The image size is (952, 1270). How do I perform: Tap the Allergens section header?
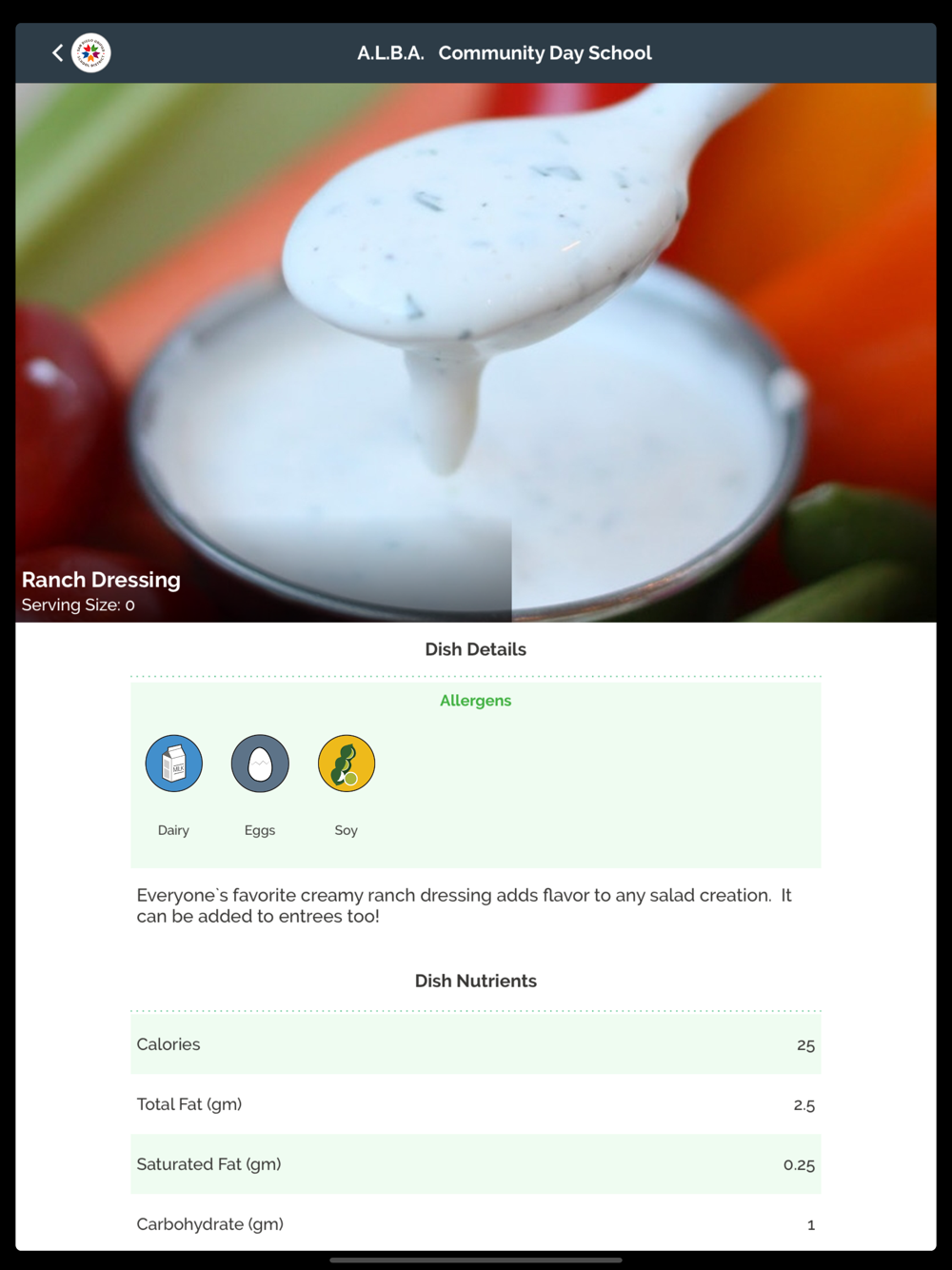click(x=476, y=701)
